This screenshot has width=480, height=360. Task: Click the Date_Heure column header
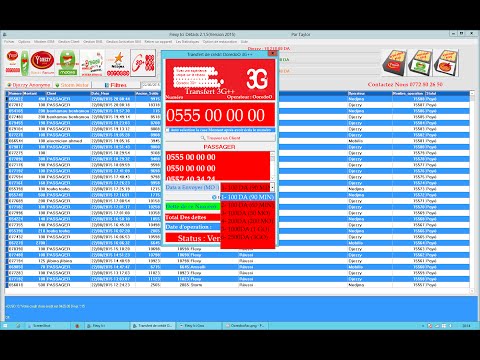112,94
